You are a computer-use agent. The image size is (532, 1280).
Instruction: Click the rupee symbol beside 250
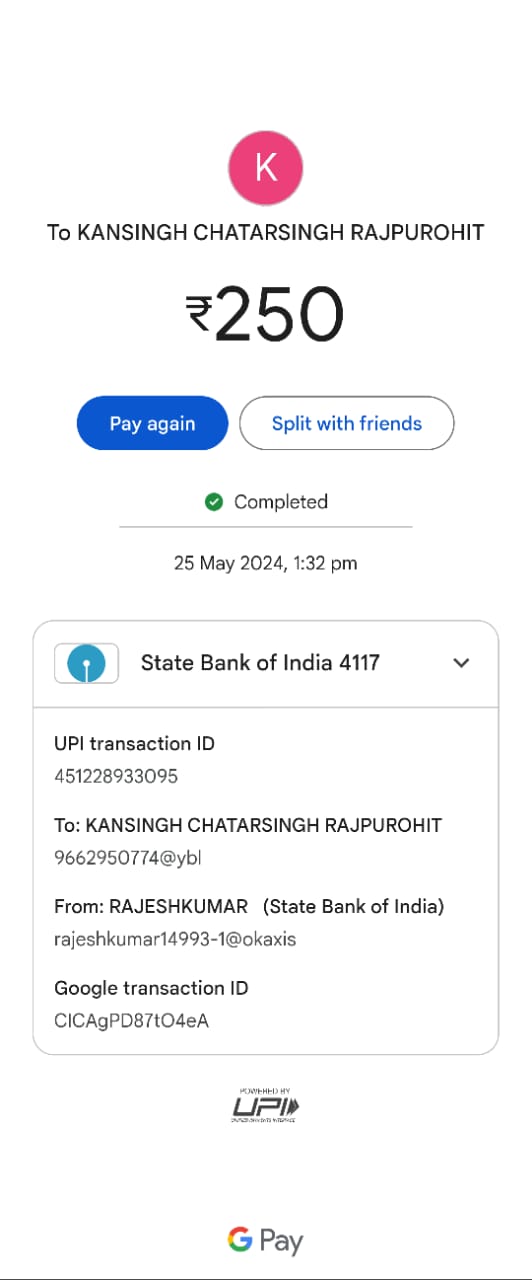pos(199,312)
